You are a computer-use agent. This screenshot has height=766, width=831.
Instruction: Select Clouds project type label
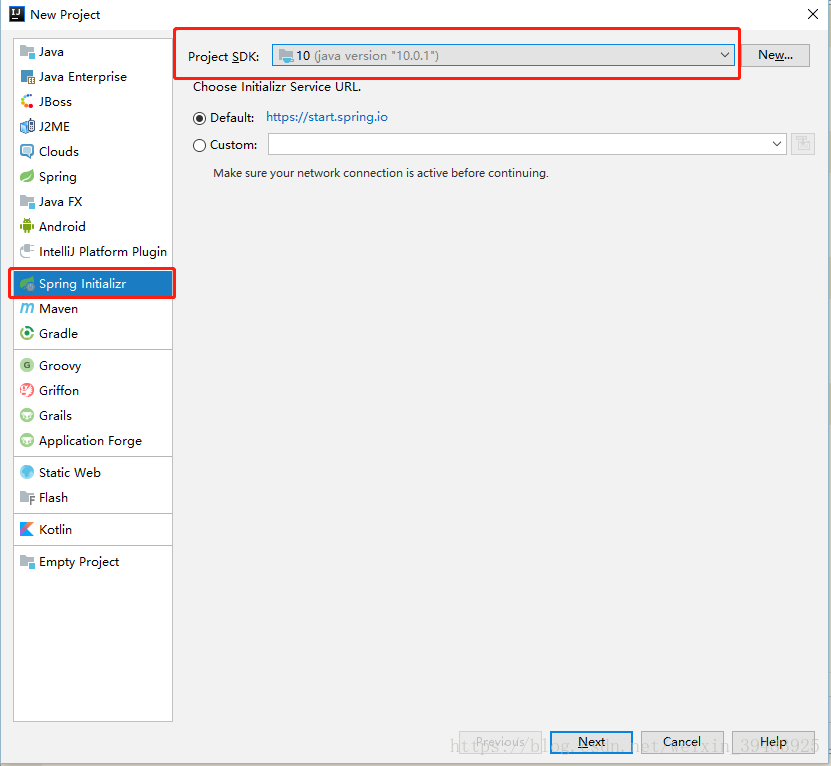(x=59, y=152)
